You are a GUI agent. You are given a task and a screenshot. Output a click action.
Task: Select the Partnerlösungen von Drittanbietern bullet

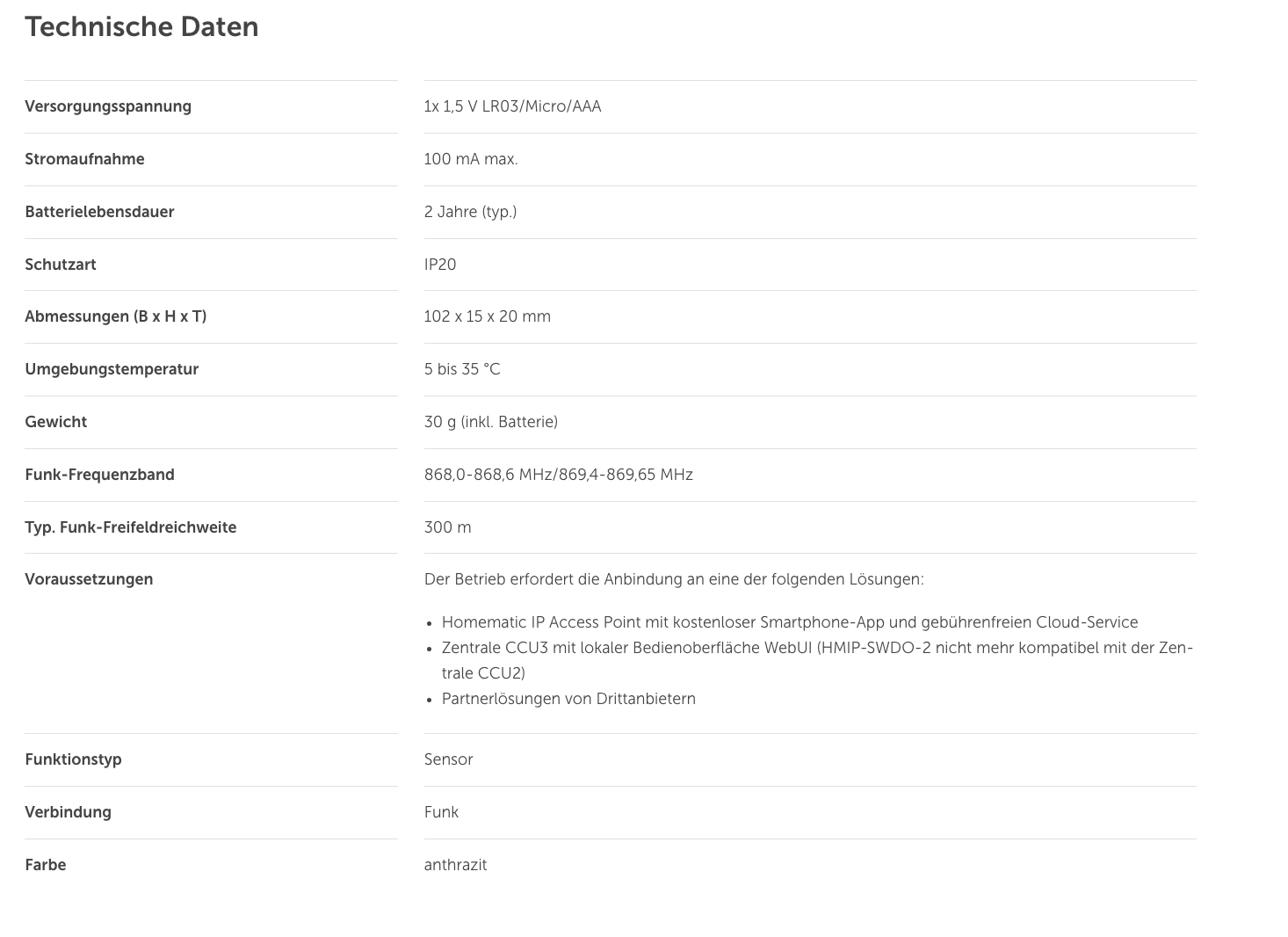[568, 699]
